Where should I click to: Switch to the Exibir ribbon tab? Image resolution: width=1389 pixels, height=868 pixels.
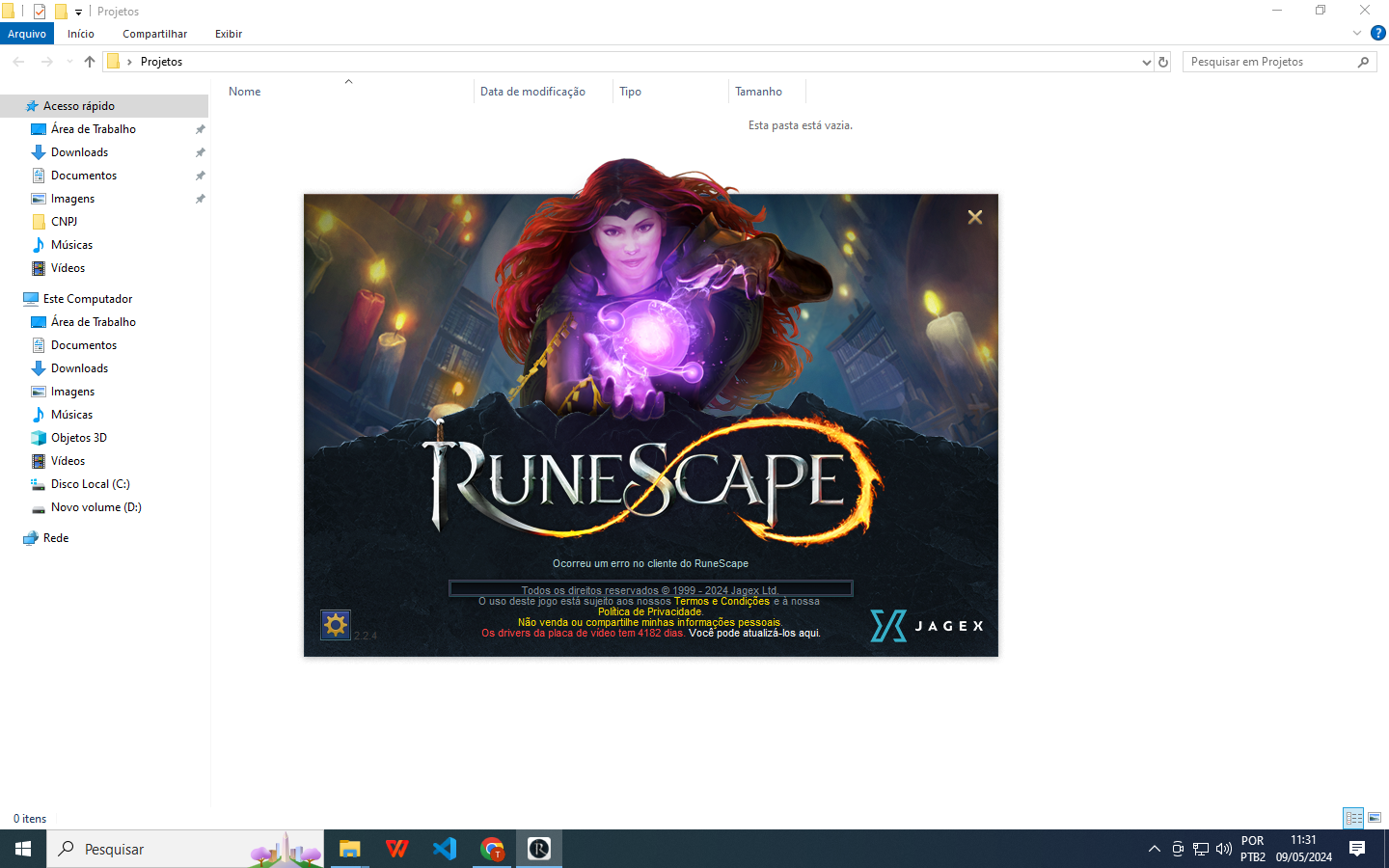229,34
